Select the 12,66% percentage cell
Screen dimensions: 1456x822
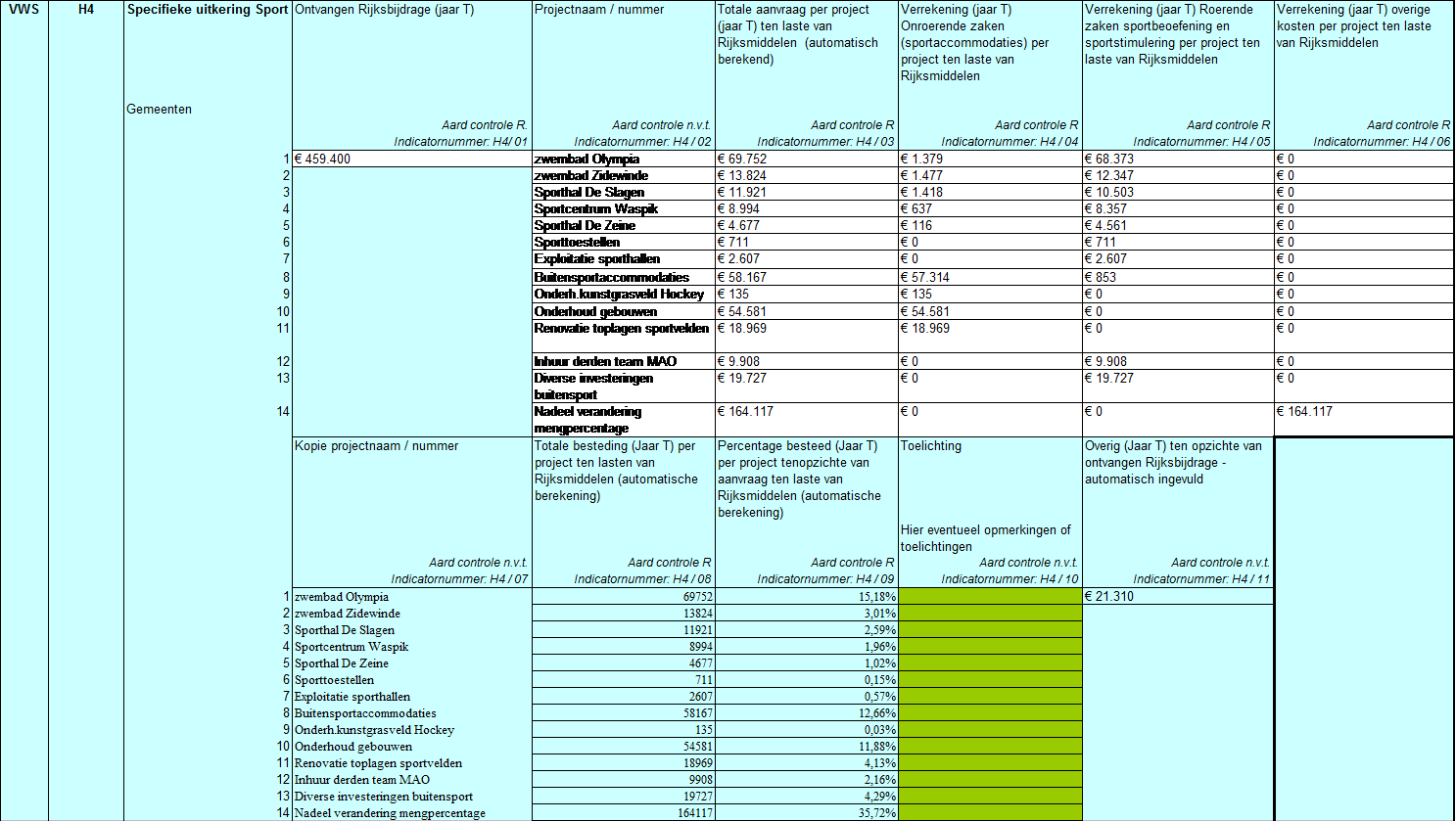tap(807, 713)
